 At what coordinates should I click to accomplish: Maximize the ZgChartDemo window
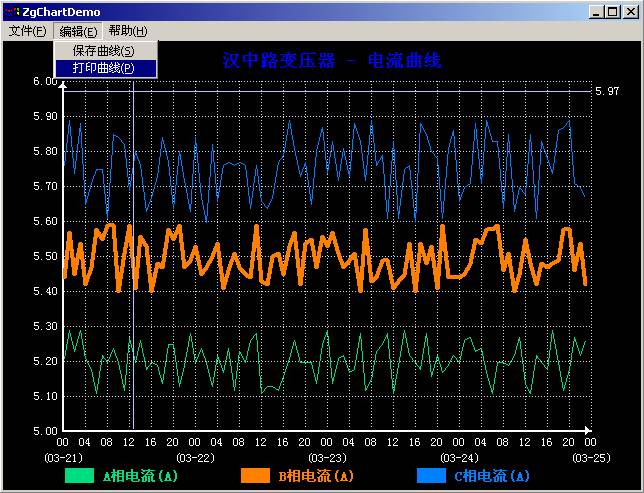tap(612, 12)
